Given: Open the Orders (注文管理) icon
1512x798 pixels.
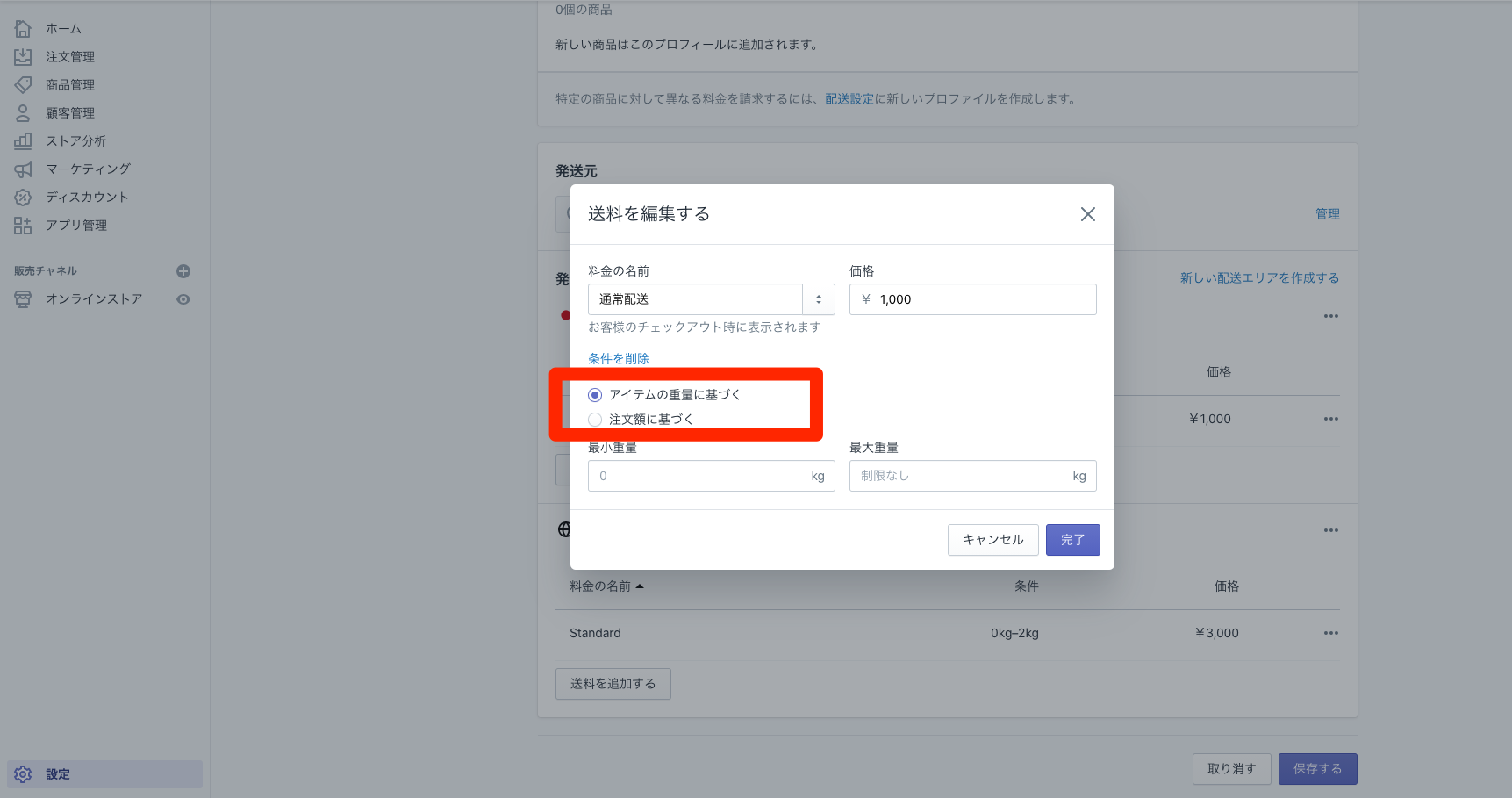Looking at the screenshot, I should [x=23, y=57].
